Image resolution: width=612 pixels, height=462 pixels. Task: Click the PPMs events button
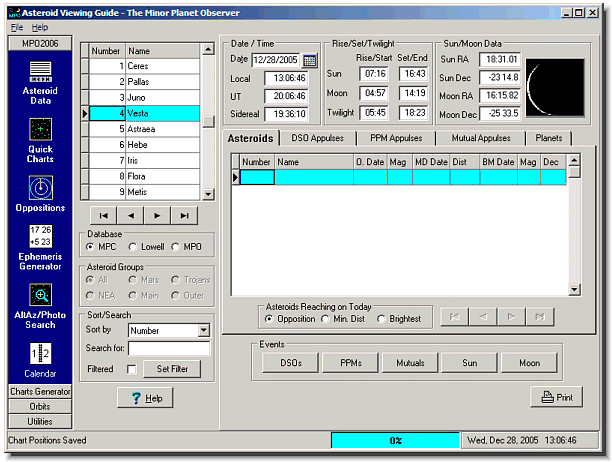[350, 363]
